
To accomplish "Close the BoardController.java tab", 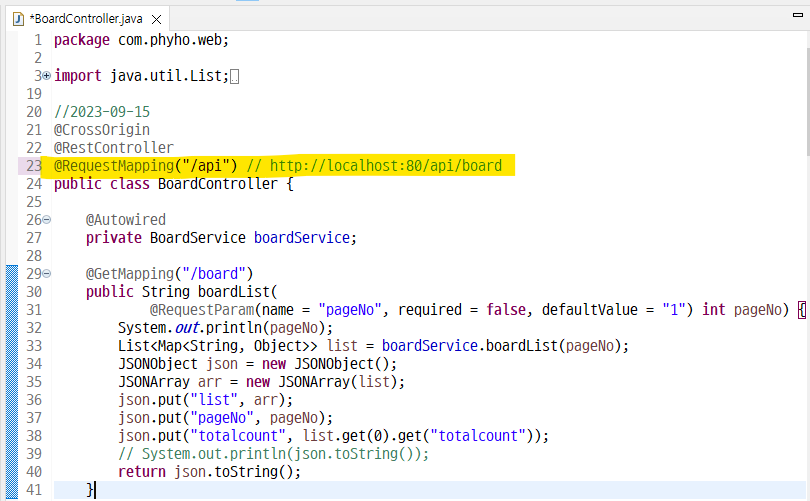I will click(157, 20).
